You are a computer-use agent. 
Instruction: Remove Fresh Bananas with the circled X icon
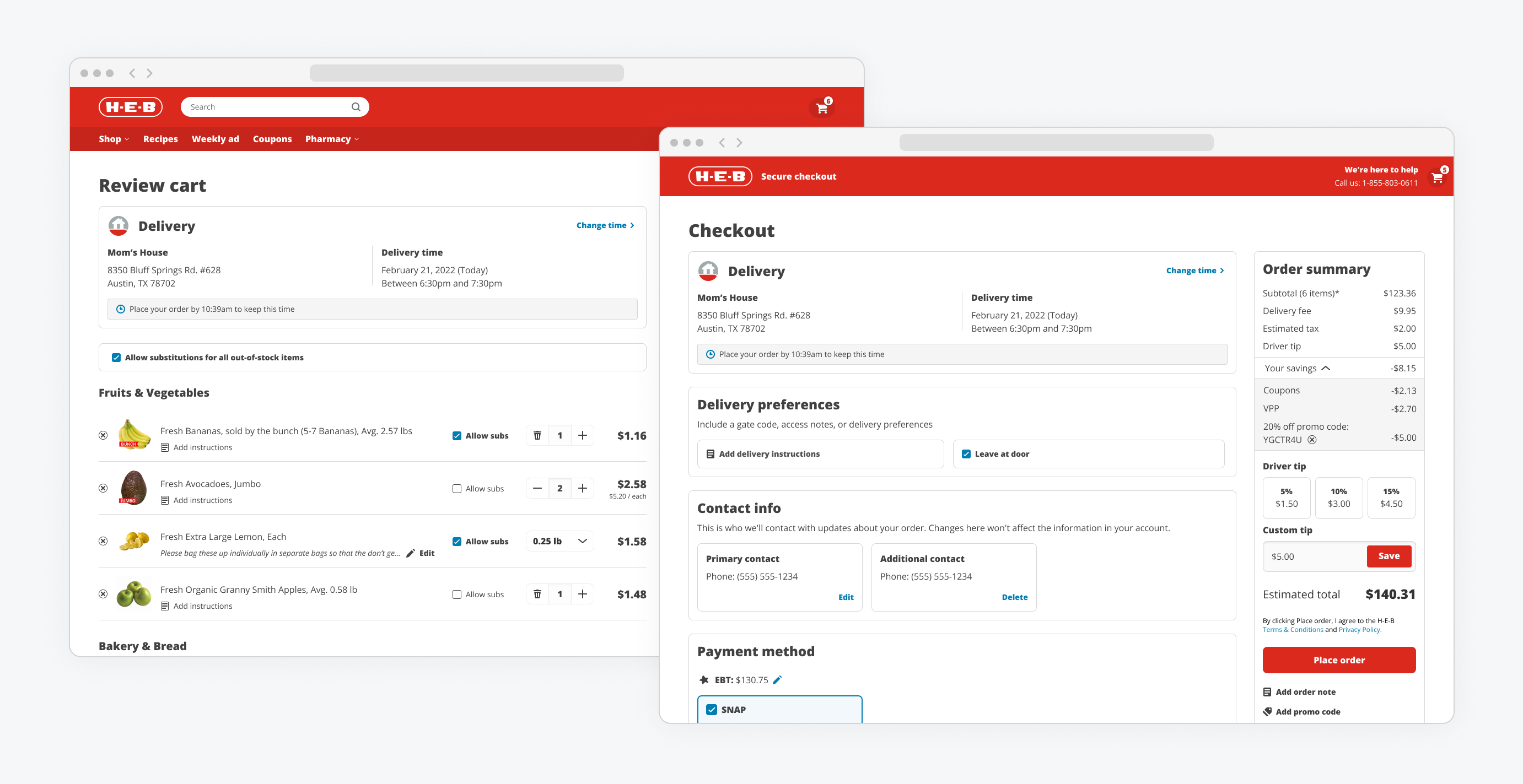point(103,435)
